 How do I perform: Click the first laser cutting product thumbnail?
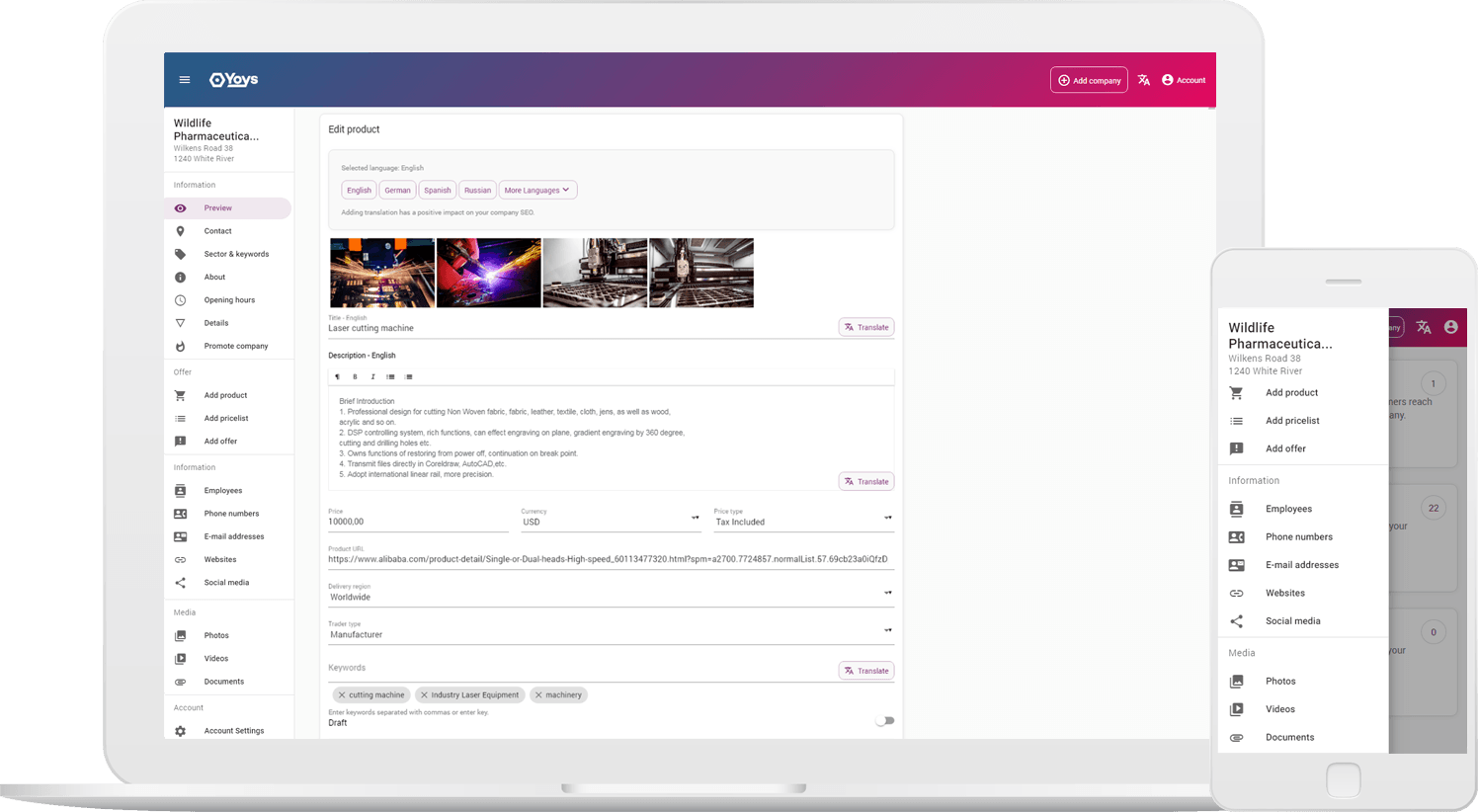(x=382, y=273)
